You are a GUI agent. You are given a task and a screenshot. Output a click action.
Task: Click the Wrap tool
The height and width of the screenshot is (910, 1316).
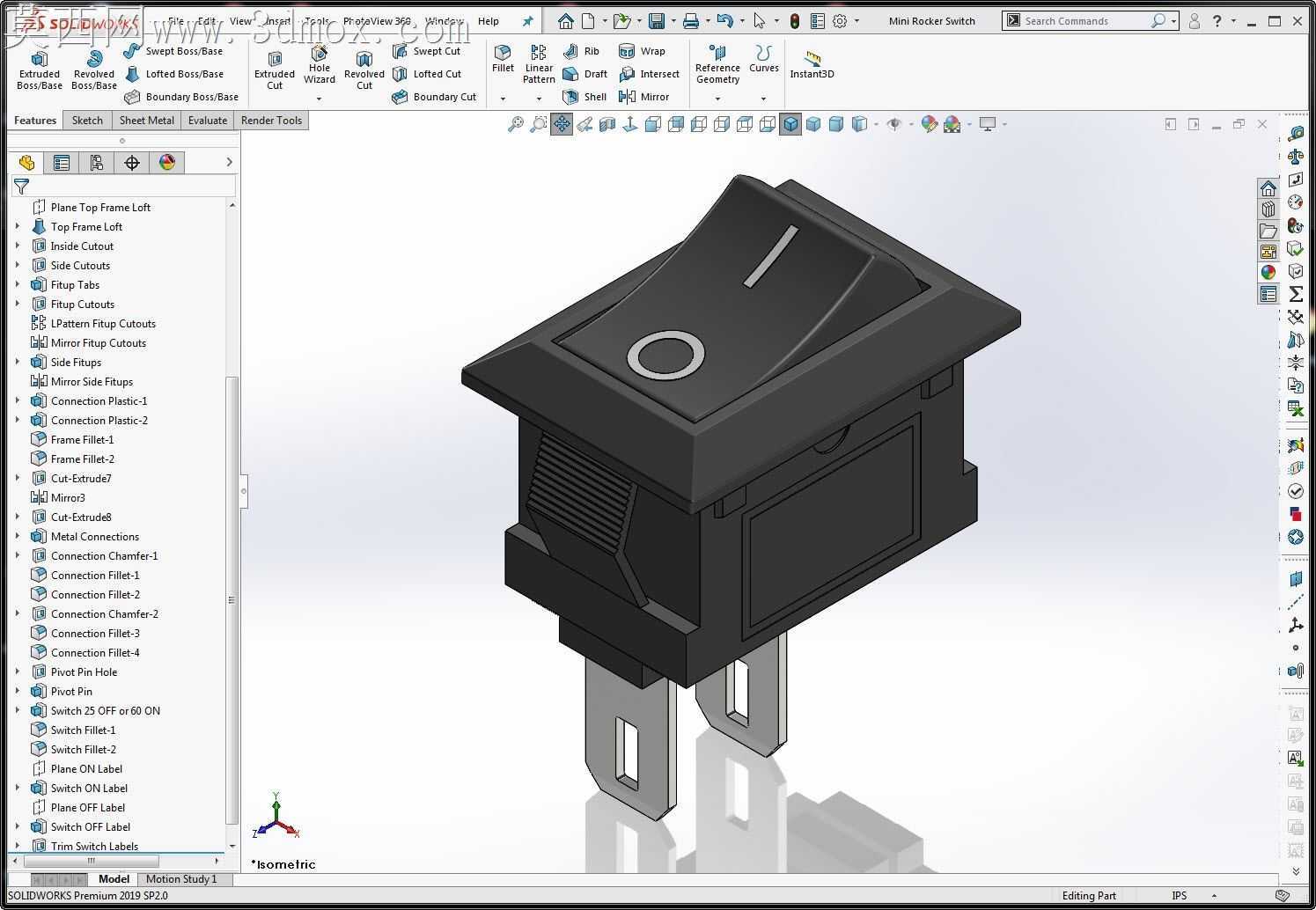point(642,51)
